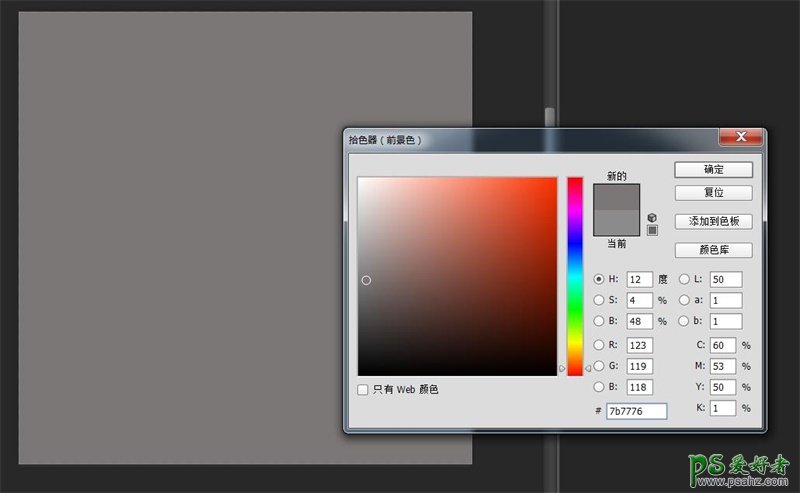Click the S value field showing 4
This screenshot has height=493, width=800.
[x=639, y=300]
